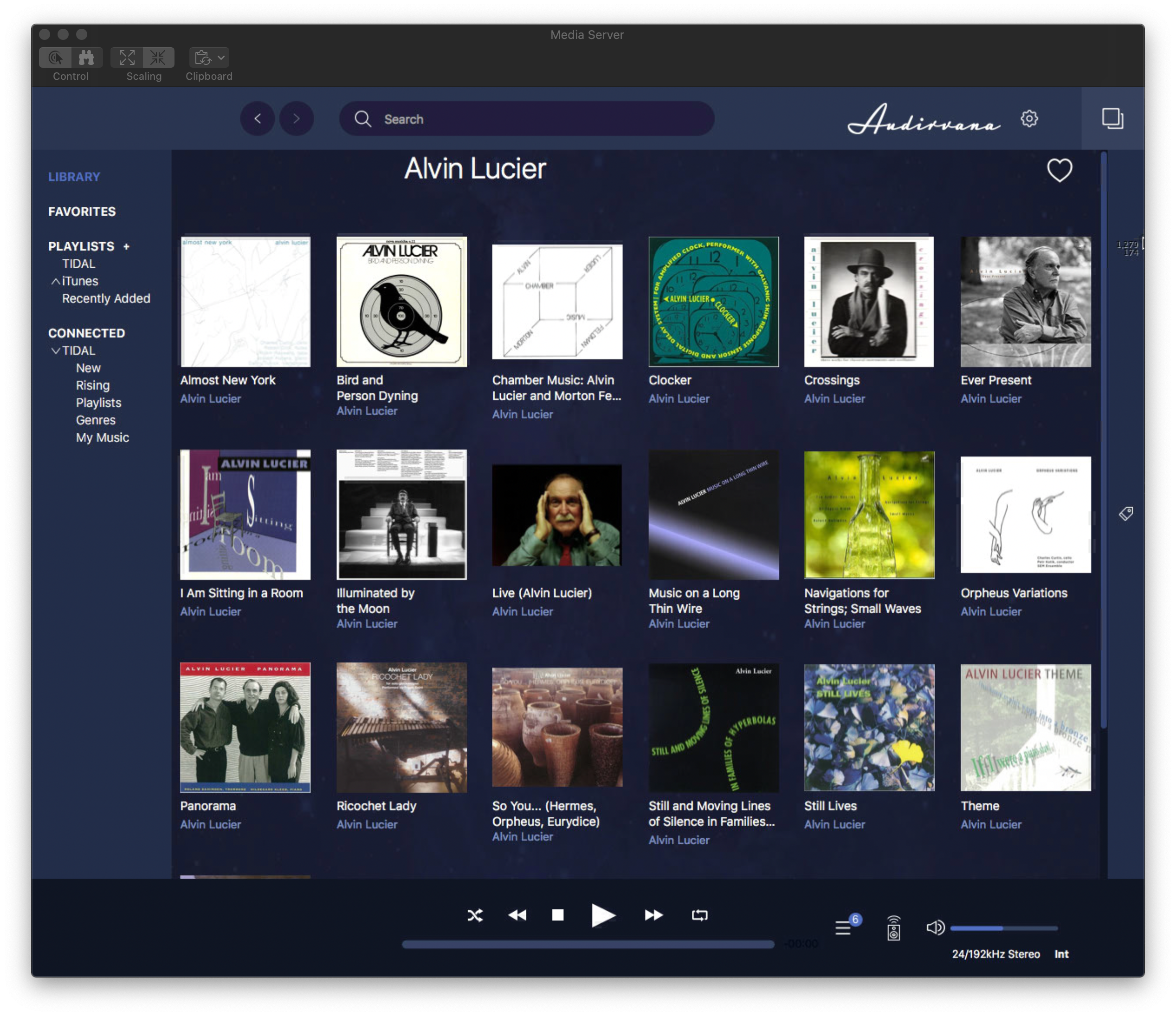Screen dimensions: 1176x1016
Task: Open Music on a Long Thin Wire cover
Action: 713,514
